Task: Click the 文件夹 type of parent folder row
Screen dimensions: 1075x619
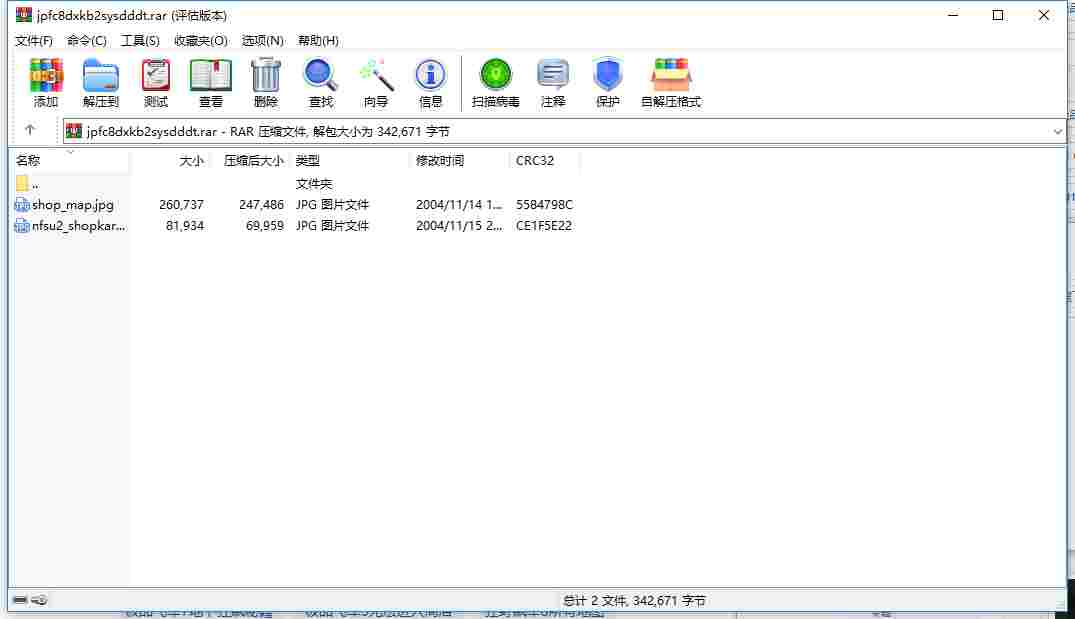Action: (313, 184)
